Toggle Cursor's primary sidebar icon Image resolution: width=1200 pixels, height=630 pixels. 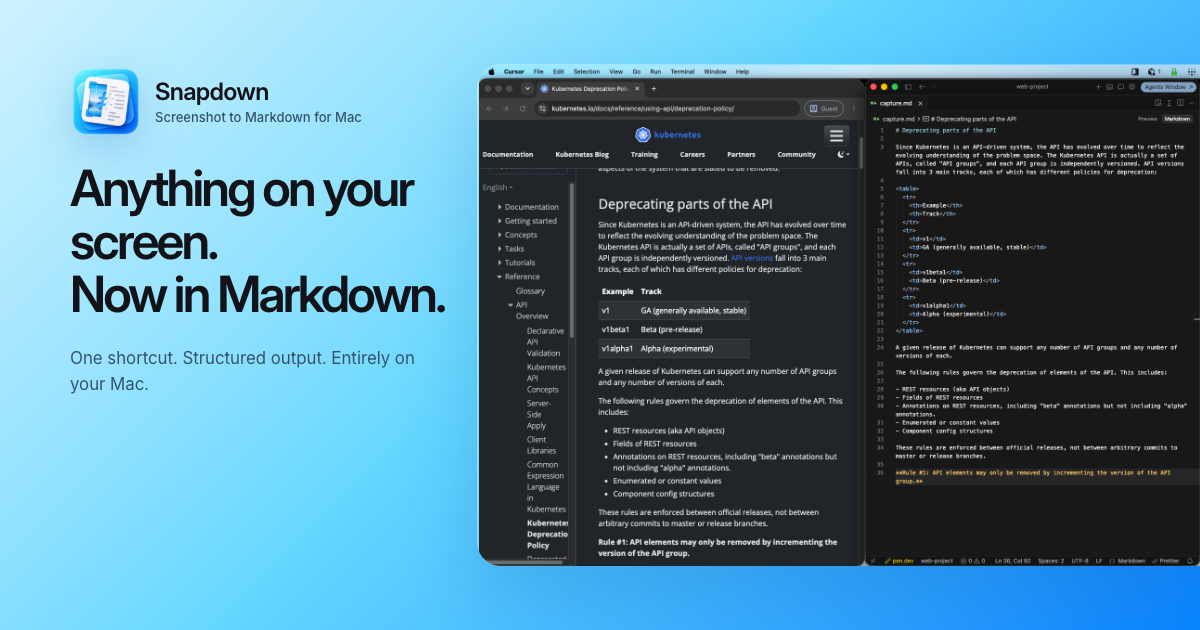908,87
